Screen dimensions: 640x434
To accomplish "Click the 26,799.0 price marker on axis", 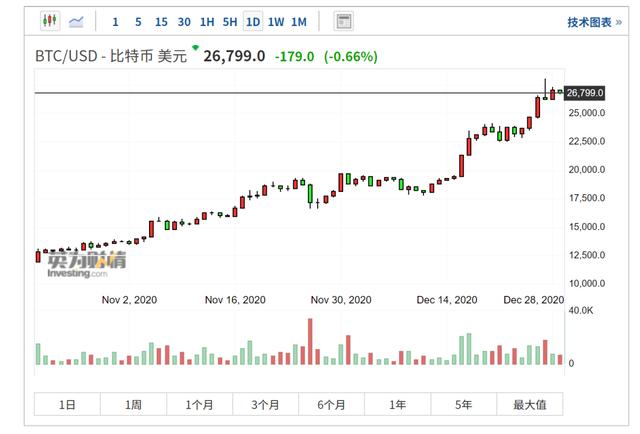I will pyautogui.click(x=586, y=93).
